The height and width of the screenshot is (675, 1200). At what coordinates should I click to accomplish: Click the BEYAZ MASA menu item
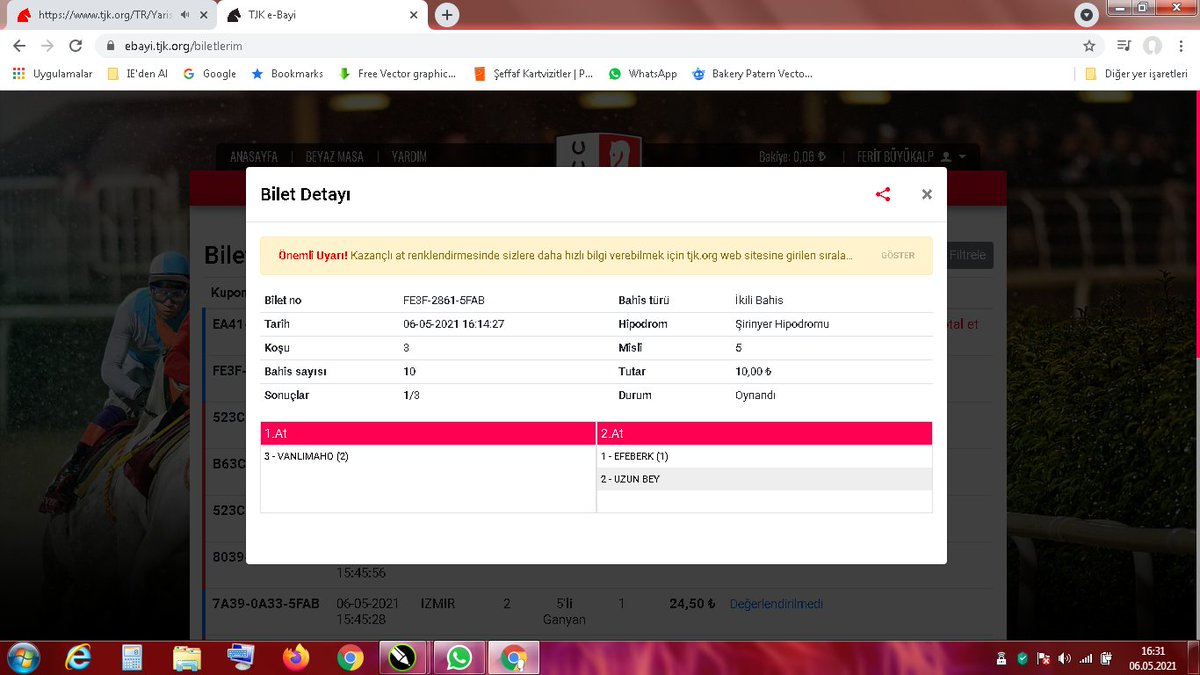point(335,157)
